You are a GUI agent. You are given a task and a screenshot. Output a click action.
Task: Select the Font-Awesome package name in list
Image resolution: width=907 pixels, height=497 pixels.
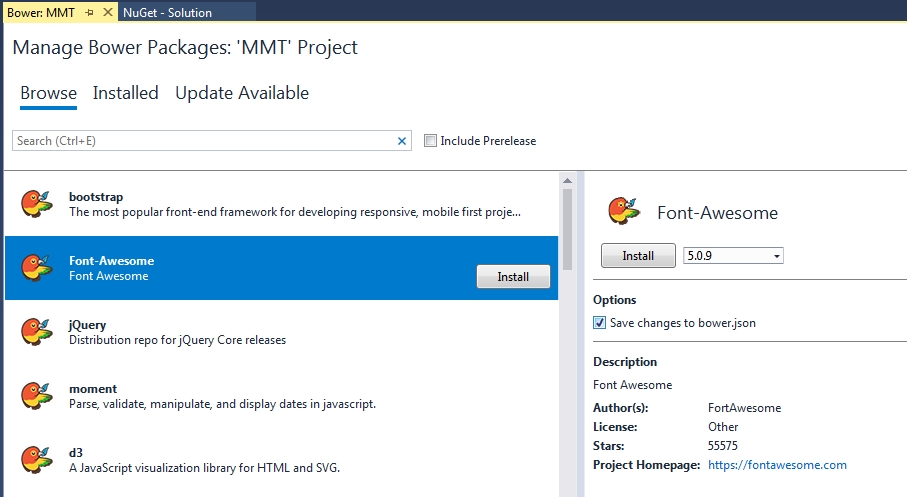tap(112, 261)
